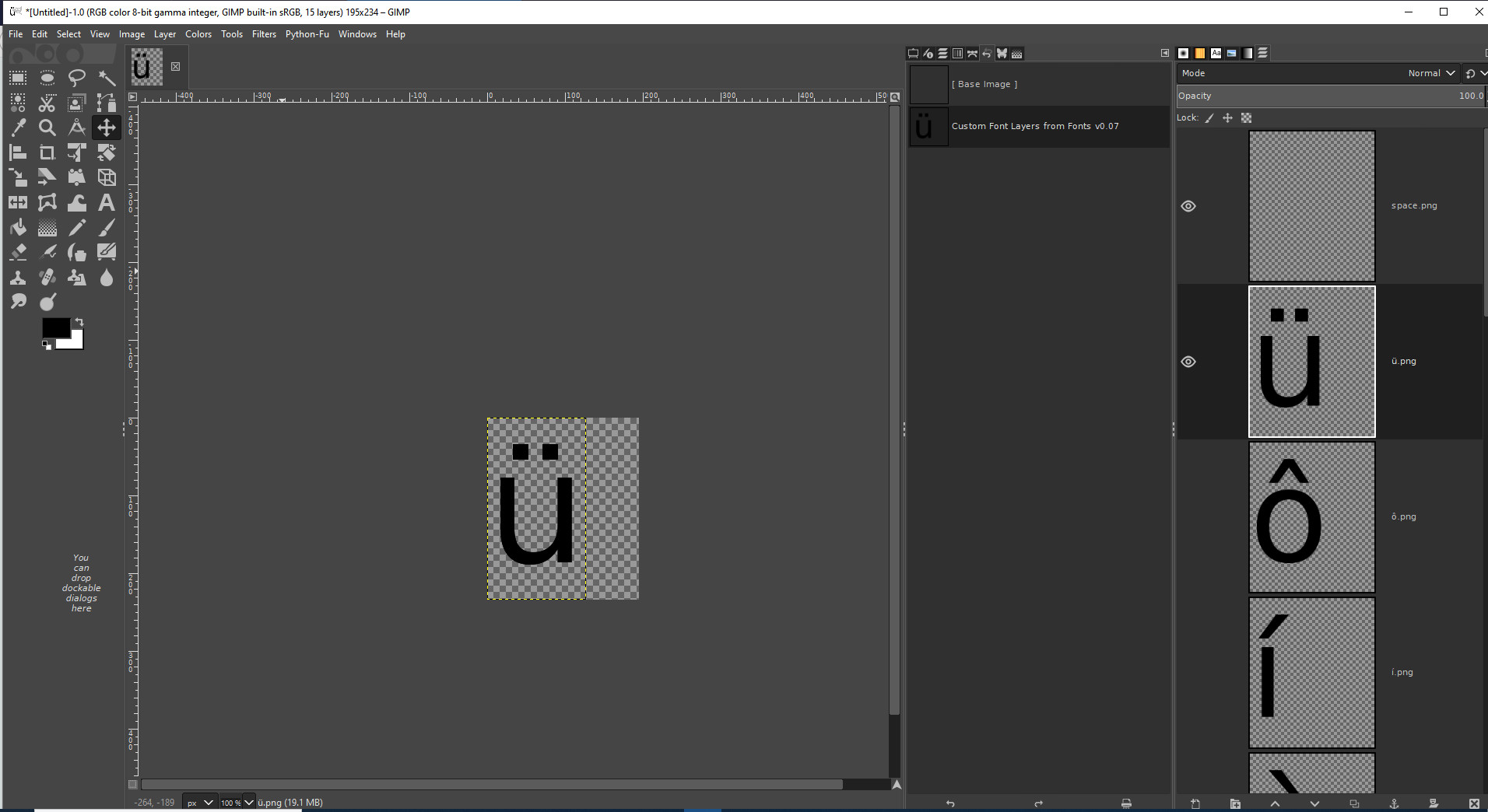The width and height of the screenshot is (1488, 812).
Task: Swap foreground and background colors
Action: point(79,321)
